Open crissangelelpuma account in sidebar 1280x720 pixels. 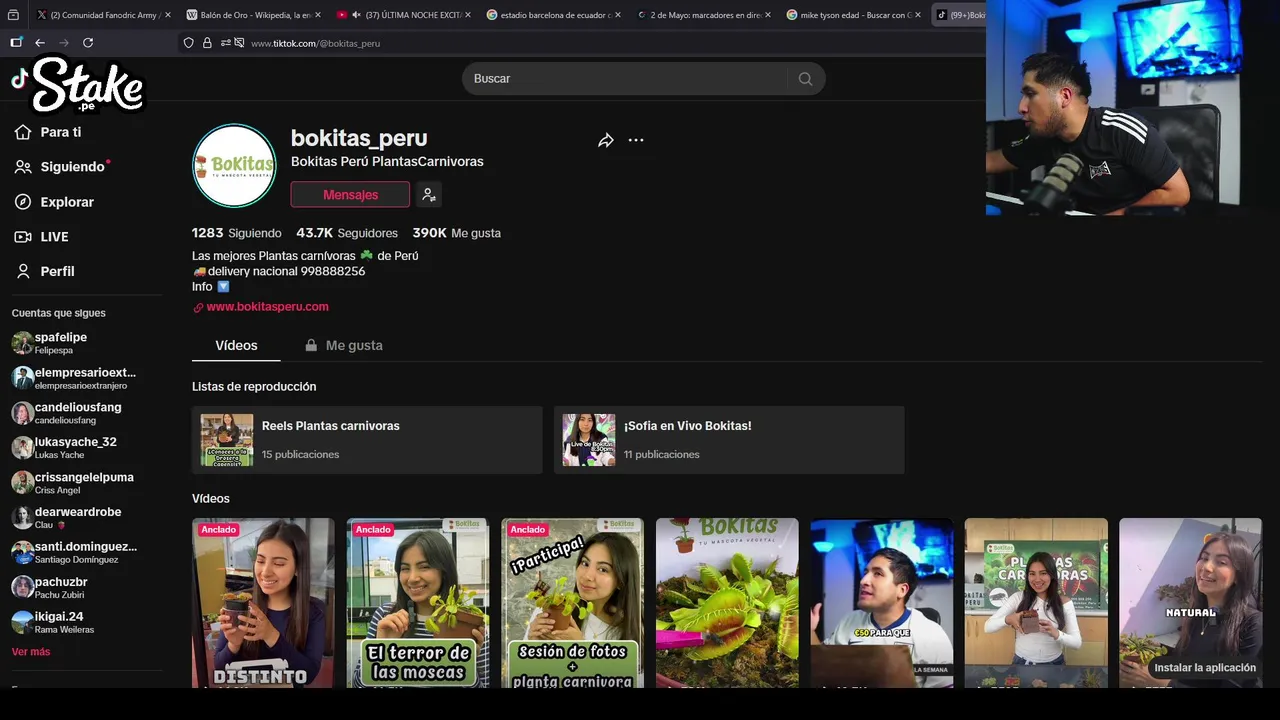[85, 483]
